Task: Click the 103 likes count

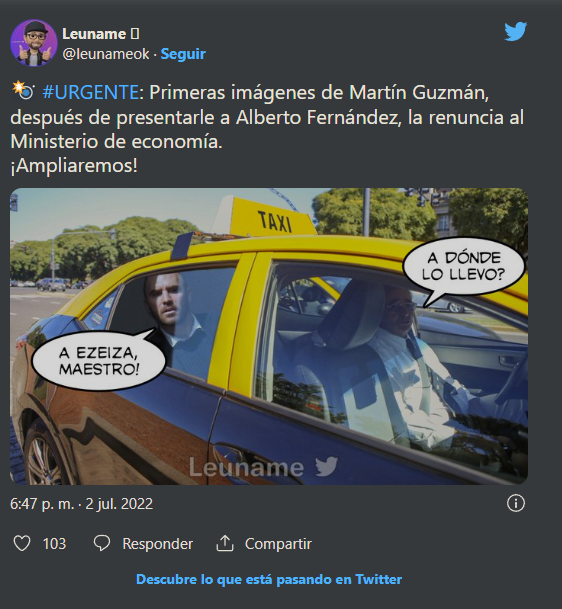Action: [54, 544]
